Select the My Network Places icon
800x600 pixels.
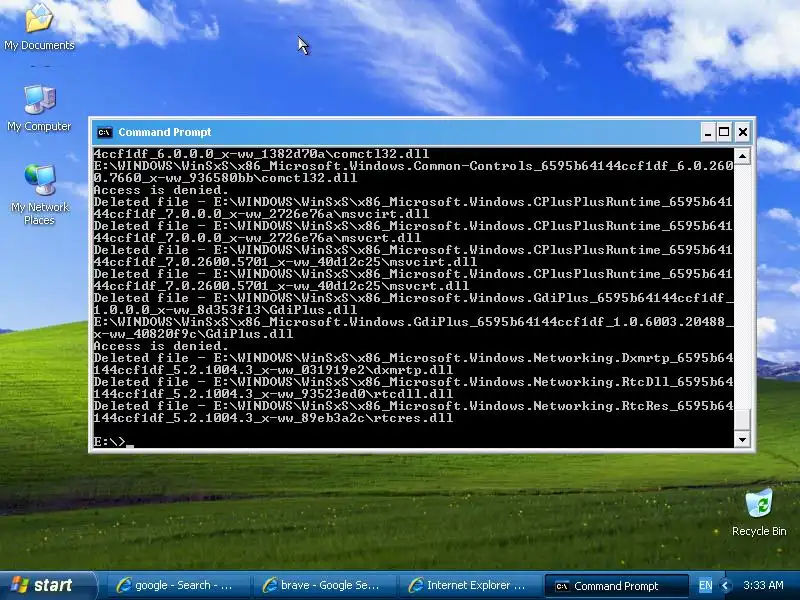pos(39,195)
